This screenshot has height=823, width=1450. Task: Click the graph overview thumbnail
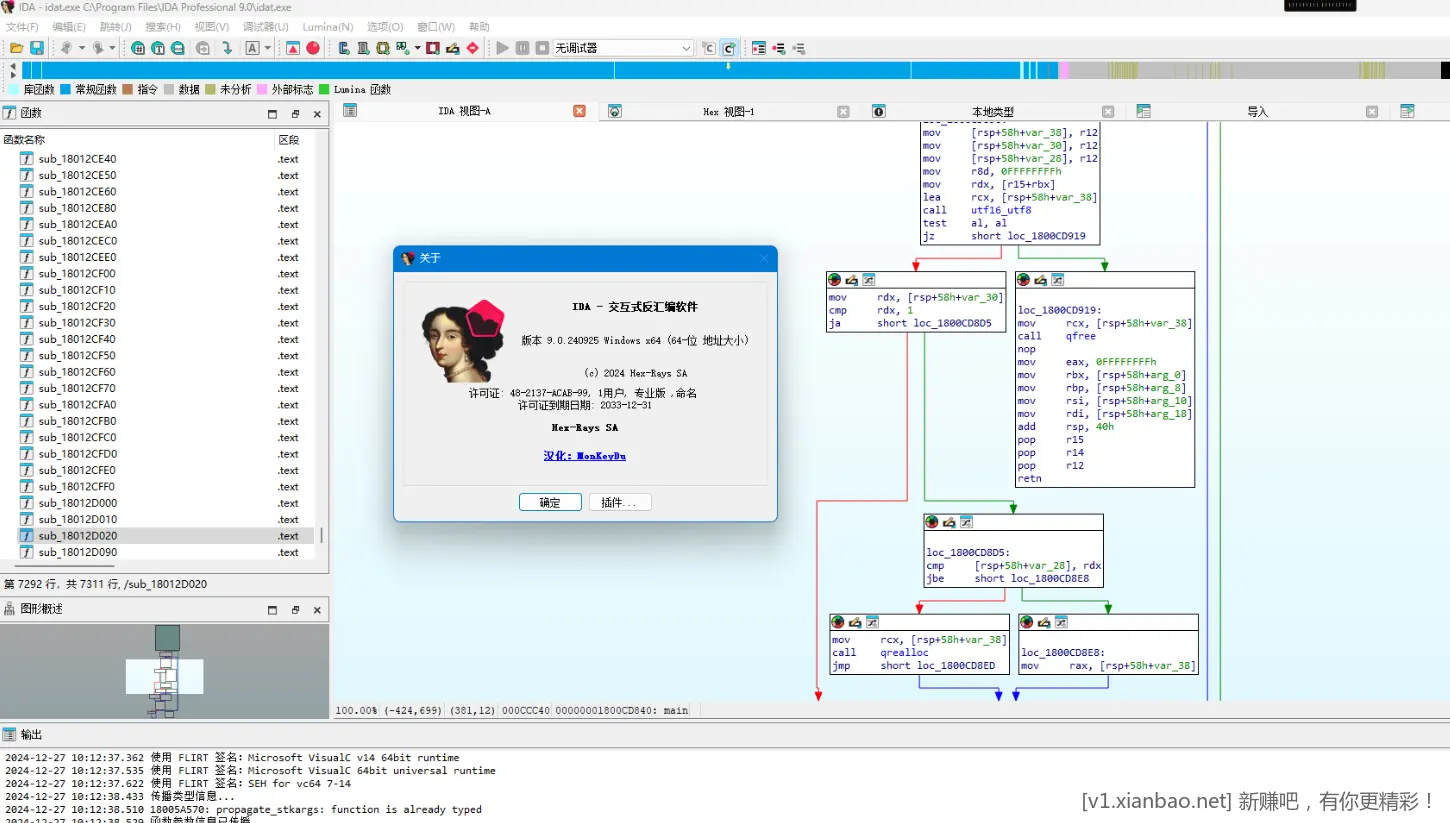tap(164, 670)
